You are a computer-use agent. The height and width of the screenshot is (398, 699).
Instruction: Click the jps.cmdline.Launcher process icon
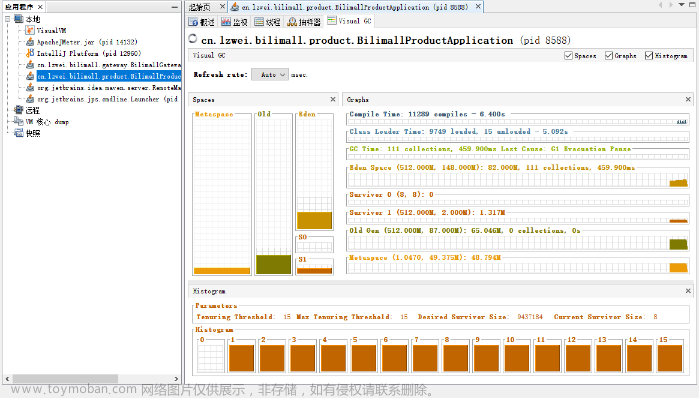point(29,99)
